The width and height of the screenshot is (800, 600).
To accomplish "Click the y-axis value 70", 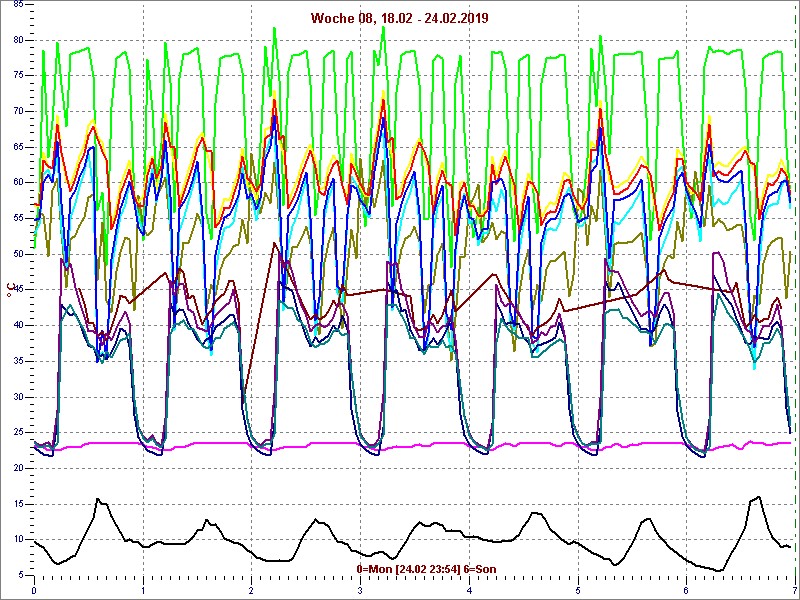I will pos(17,111).
